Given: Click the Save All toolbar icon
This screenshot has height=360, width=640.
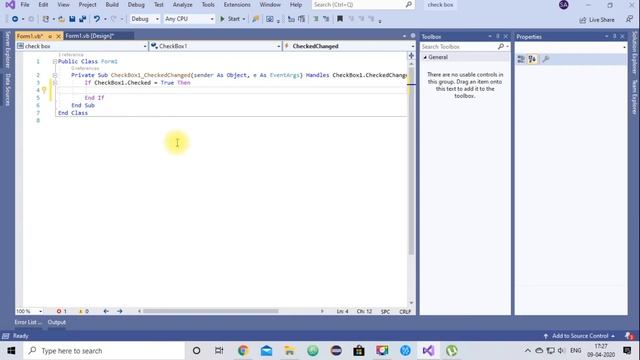Looking at the screenshot, I should click(82, 19).
